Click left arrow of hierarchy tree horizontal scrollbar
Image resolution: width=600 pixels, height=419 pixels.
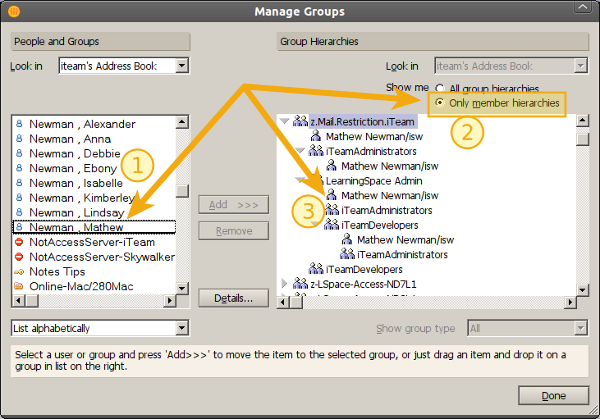pyautogui.click(x=284, y=302)
